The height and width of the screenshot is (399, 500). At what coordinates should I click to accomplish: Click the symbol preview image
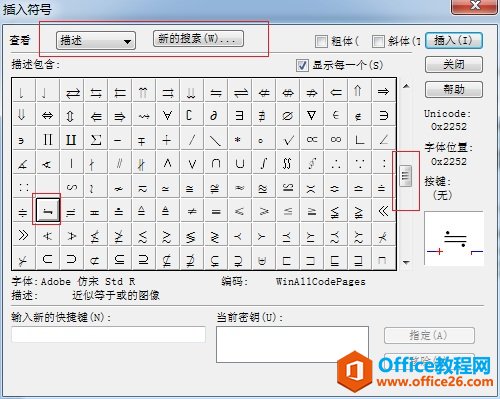click(454, 239)
